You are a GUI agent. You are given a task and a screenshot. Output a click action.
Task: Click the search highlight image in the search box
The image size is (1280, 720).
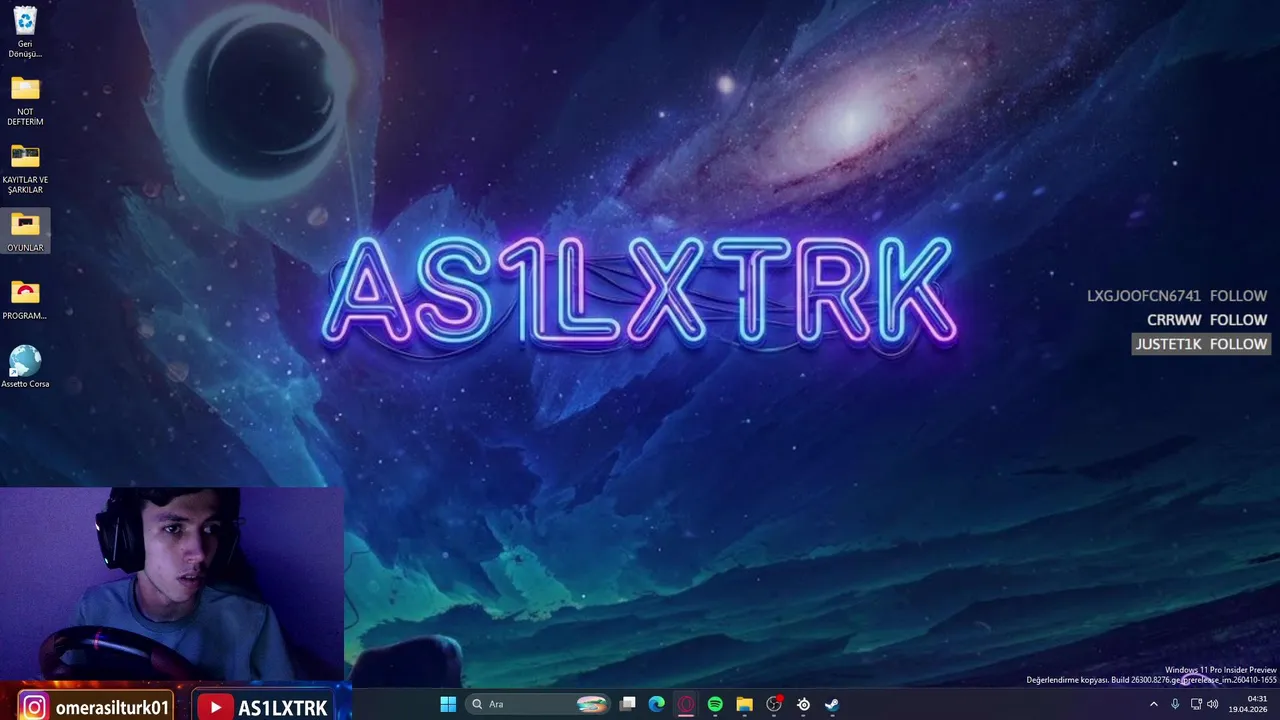[591, 704]
